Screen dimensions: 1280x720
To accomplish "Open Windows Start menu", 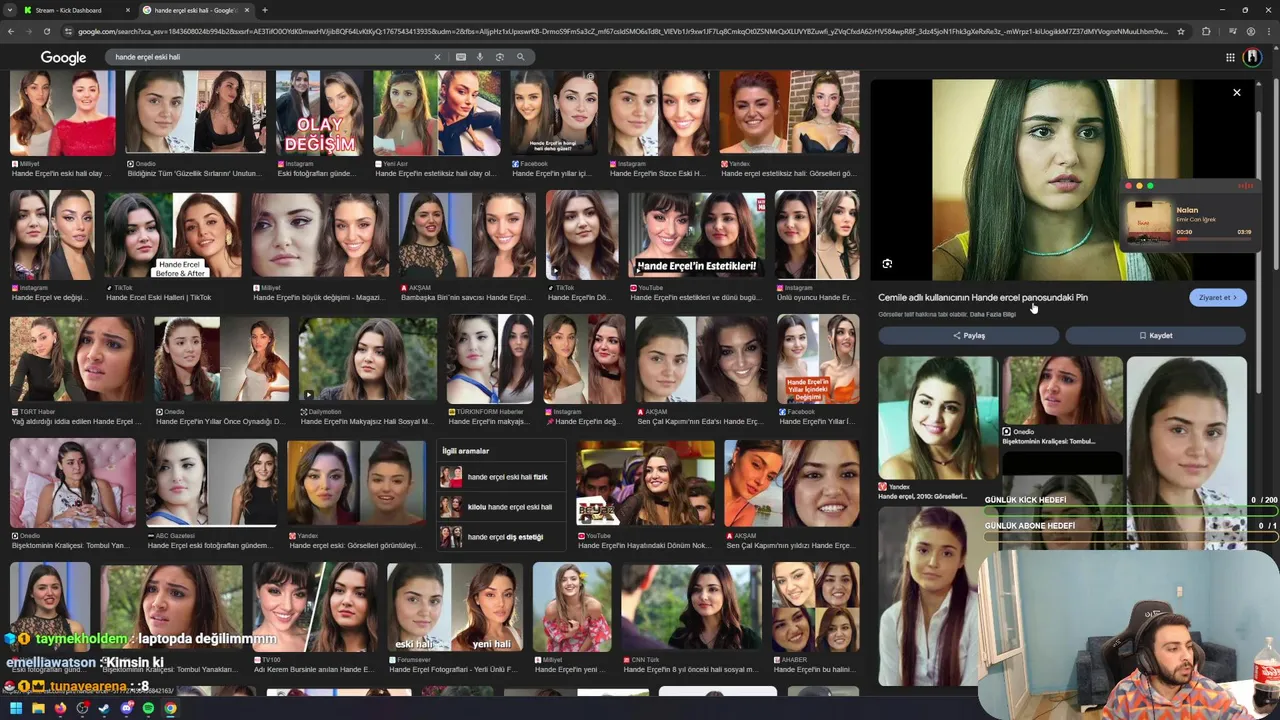I will pyautogui.click(x=16, y=708).
